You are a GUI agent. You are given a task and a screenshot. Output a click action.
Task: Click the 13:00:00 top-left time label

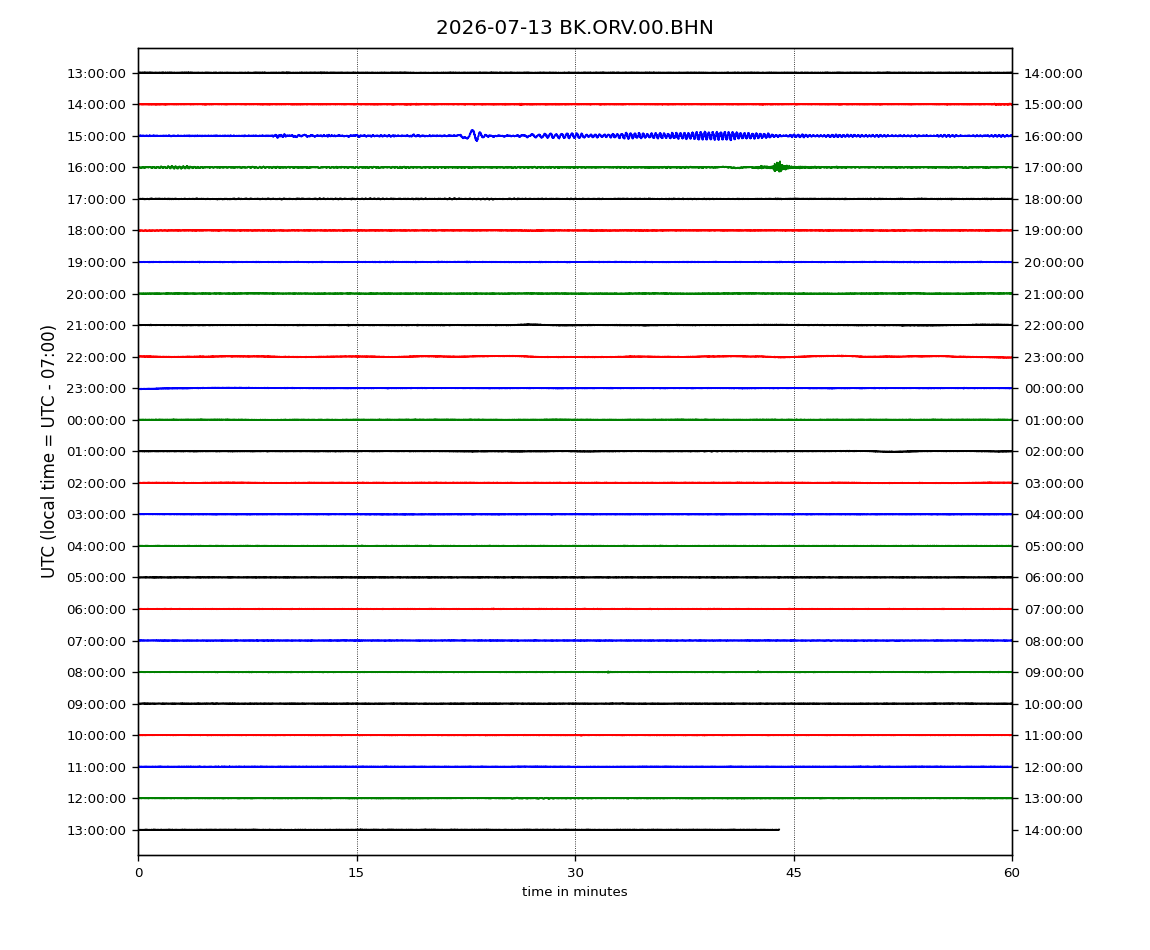(96, 73)
